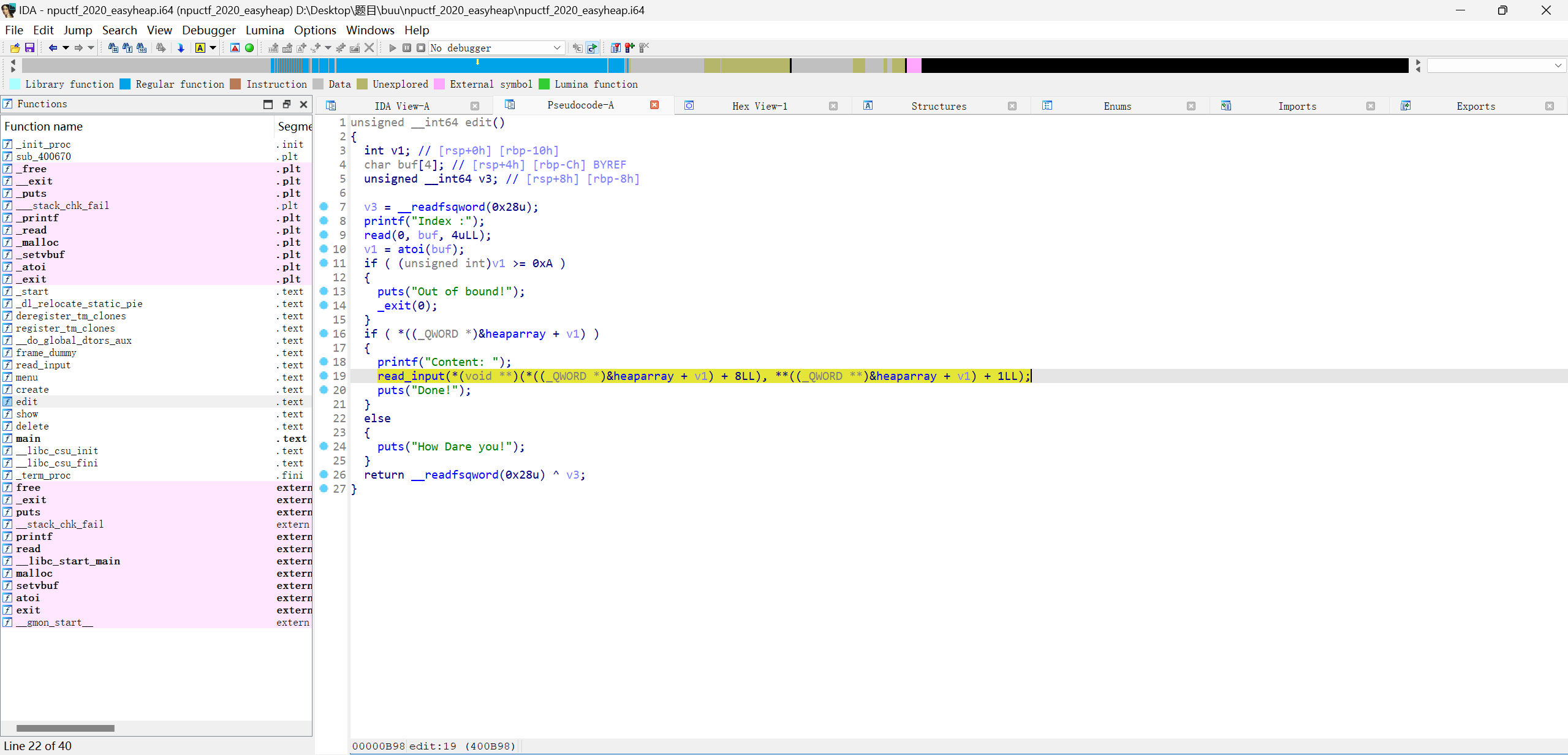Click the binoculars text search icon
Screen dimensions: 1568x755
tap(127, 48)
